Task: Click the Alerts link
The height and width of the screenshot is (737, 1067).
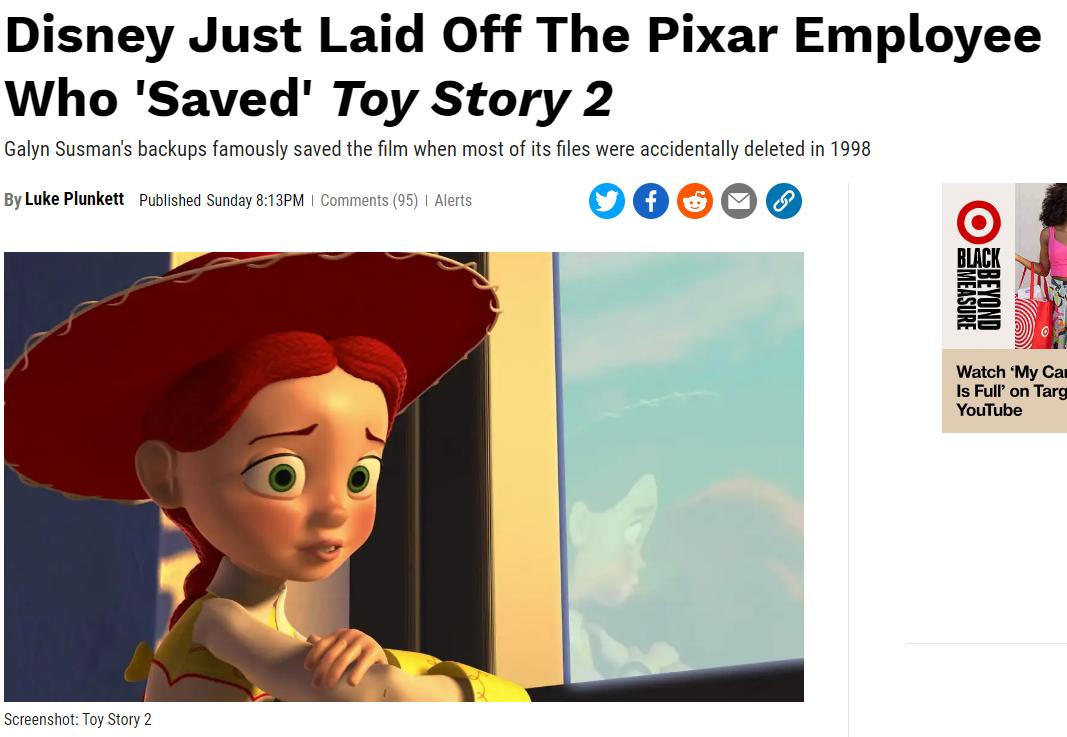Action: 453,201
